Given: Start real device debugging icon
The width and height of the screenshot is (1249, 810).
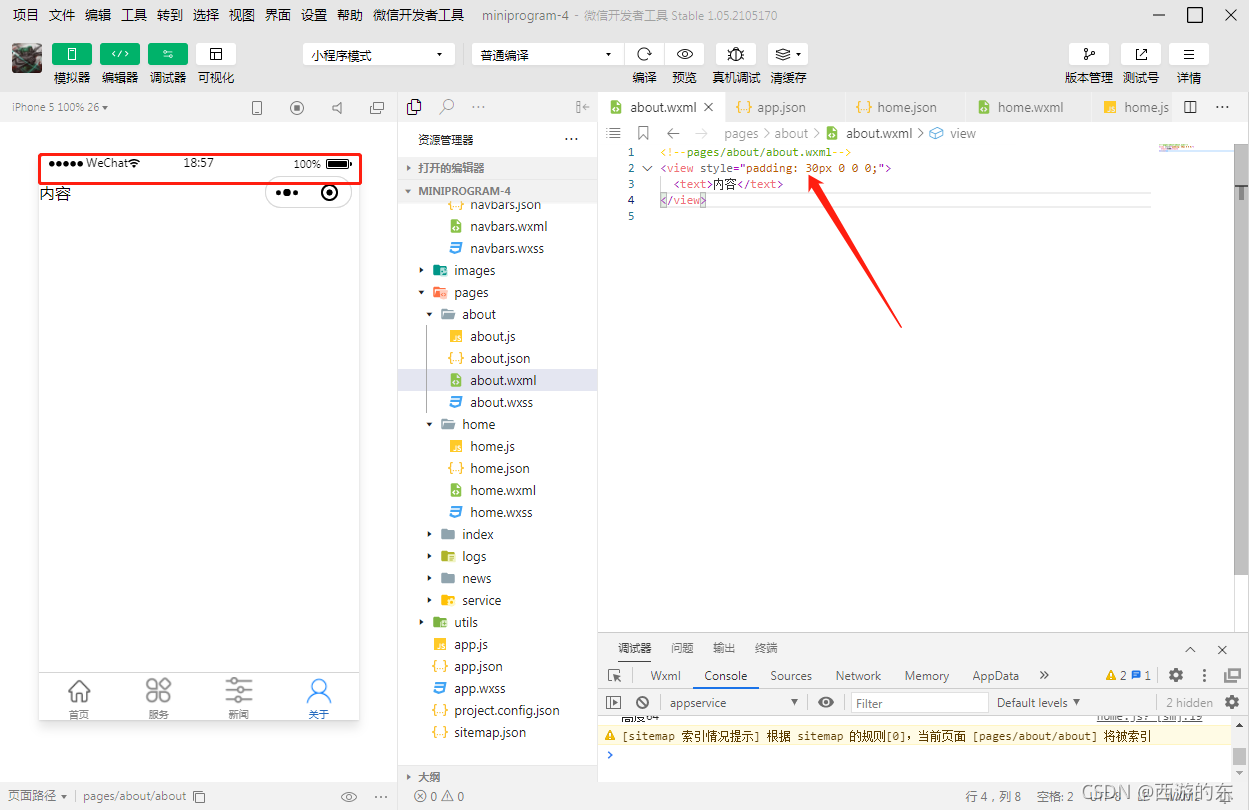Looking at the screenshot, I should 736,54.
